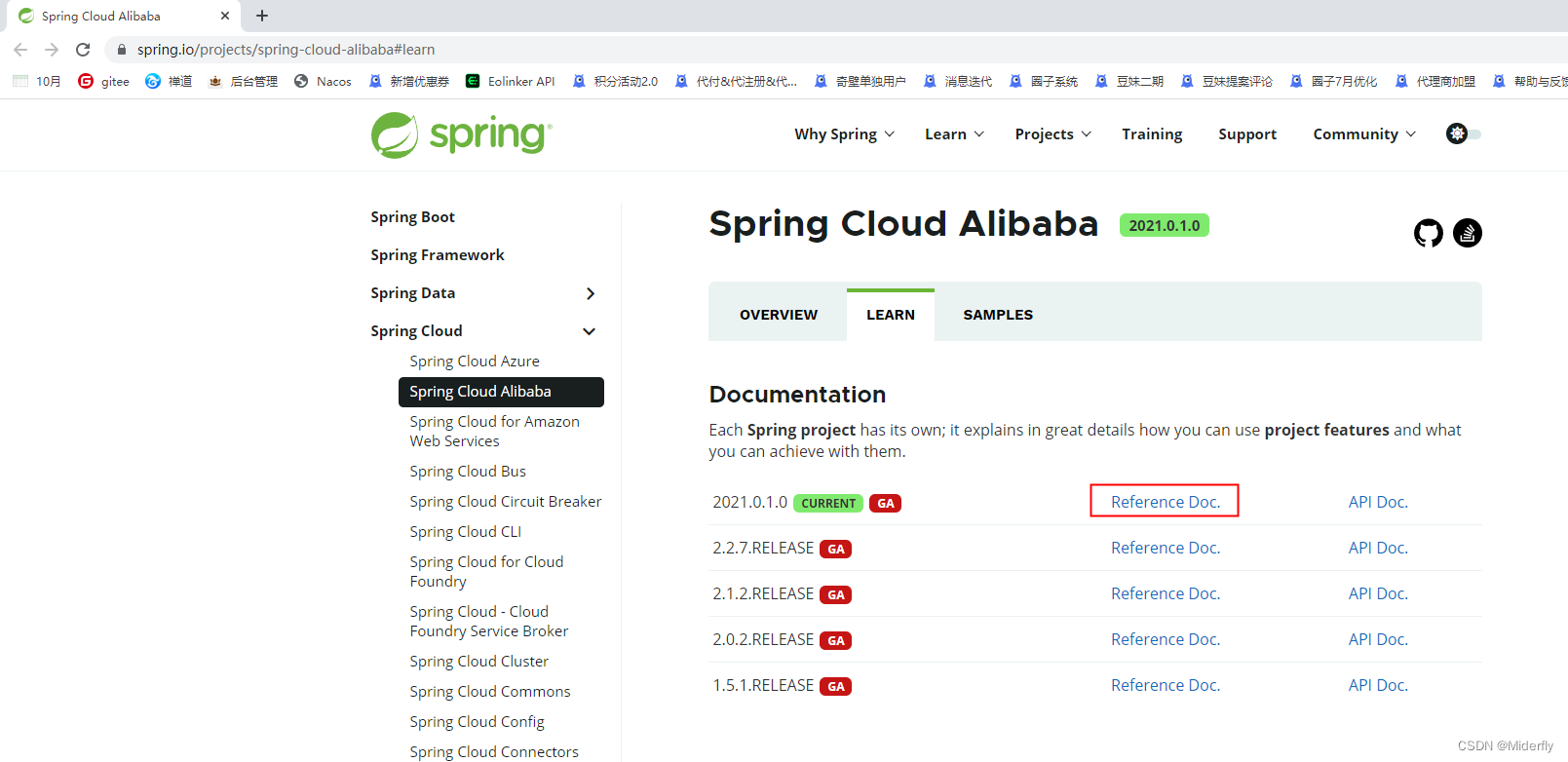
Task: Switch to the SAMPLES tab
Action: click(998, 315)
